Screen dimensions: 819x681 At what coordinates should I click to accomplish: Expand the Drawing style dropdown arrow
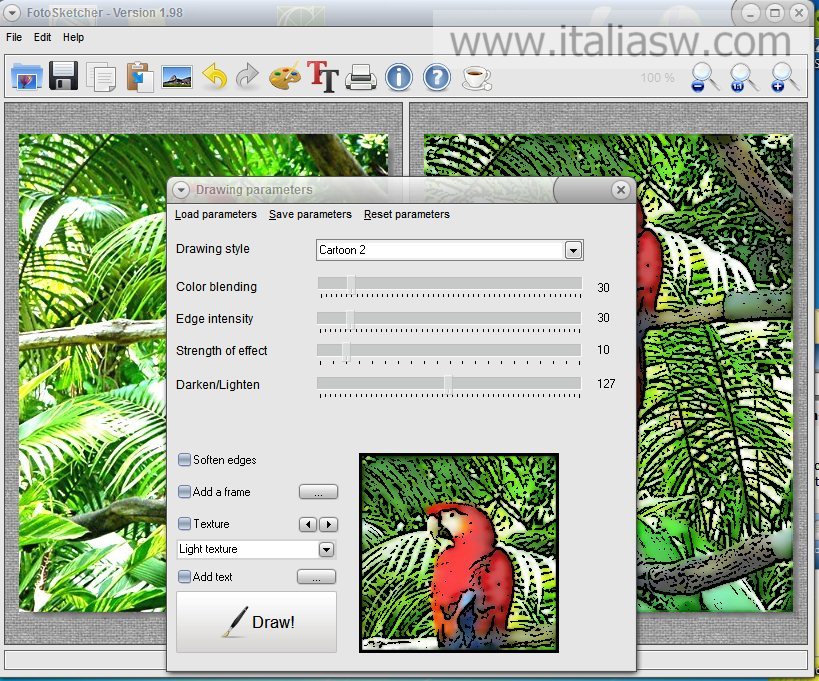click(573, 250)
